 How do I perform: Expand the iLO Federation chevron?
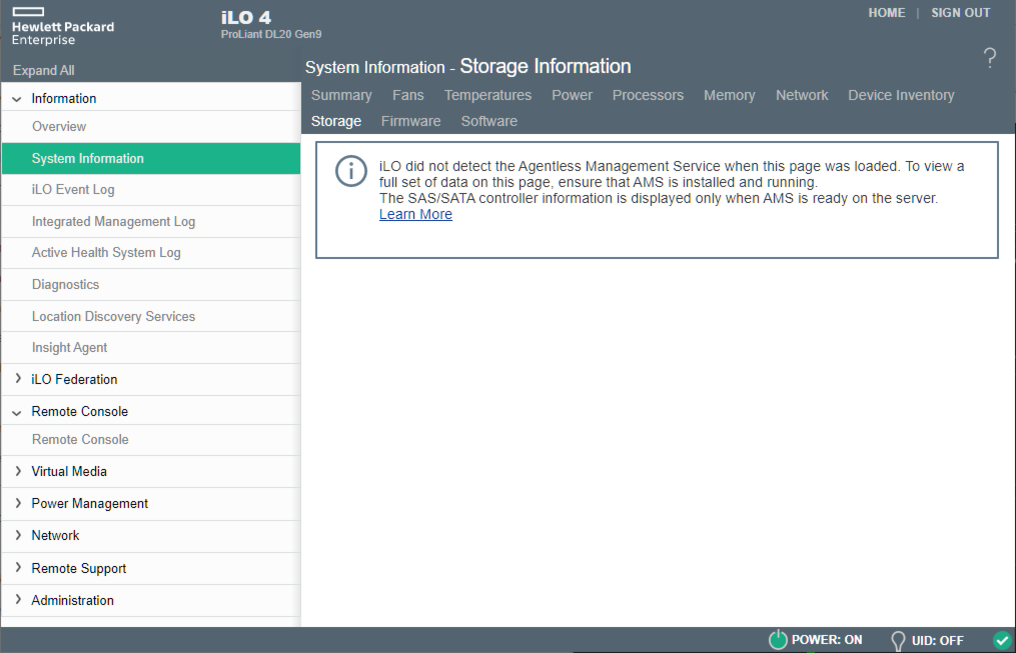[x=18, y=378]
